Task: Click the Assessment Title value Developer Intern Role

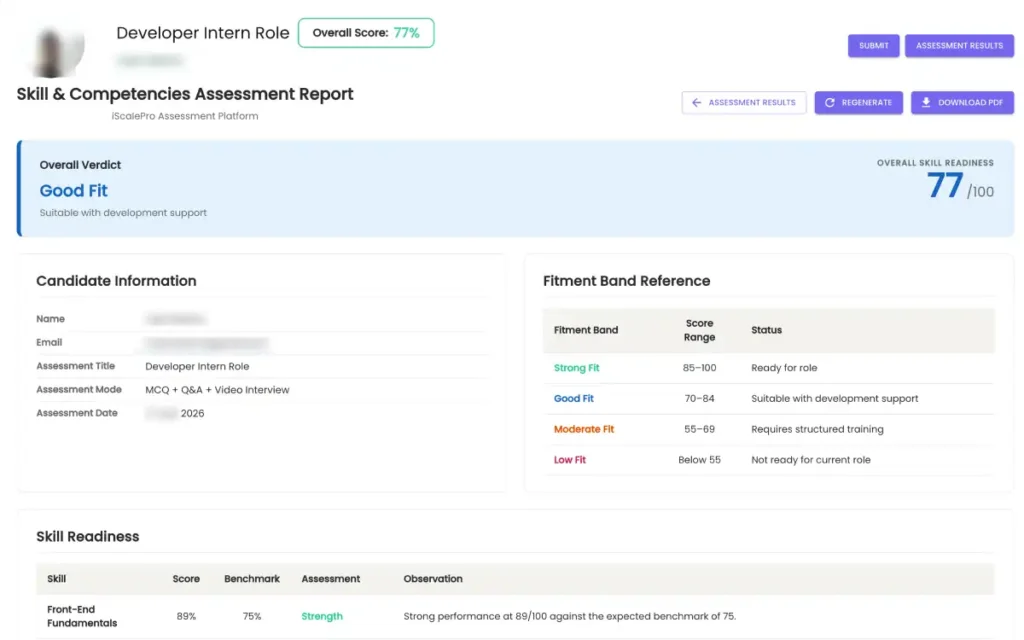Action: (x=197, y=366)
